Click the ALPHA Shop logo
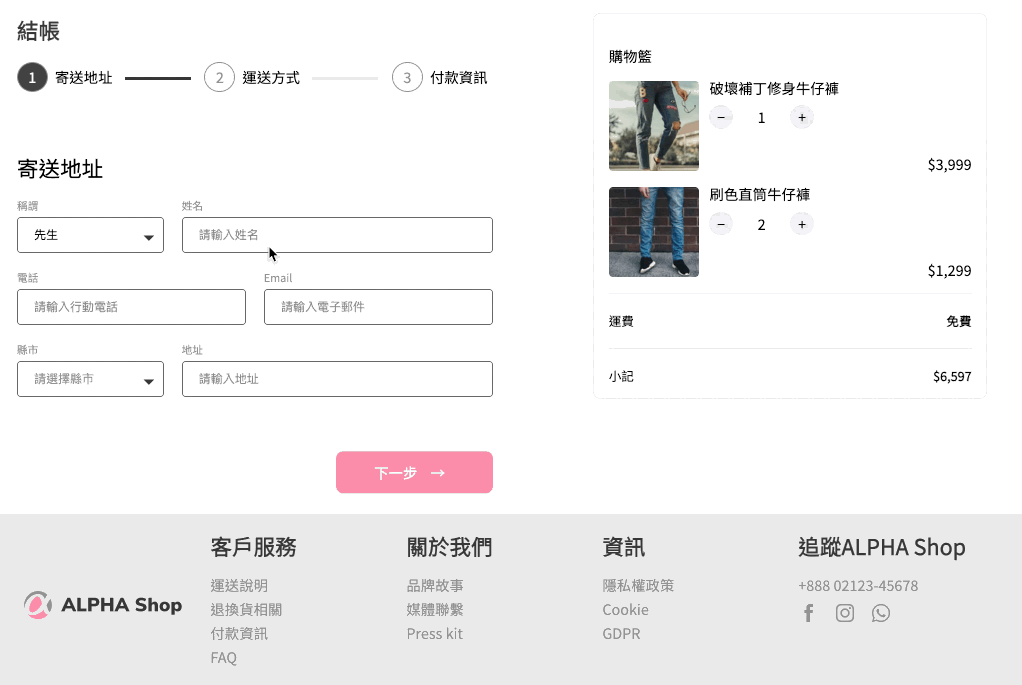 (x=103, y=604)
